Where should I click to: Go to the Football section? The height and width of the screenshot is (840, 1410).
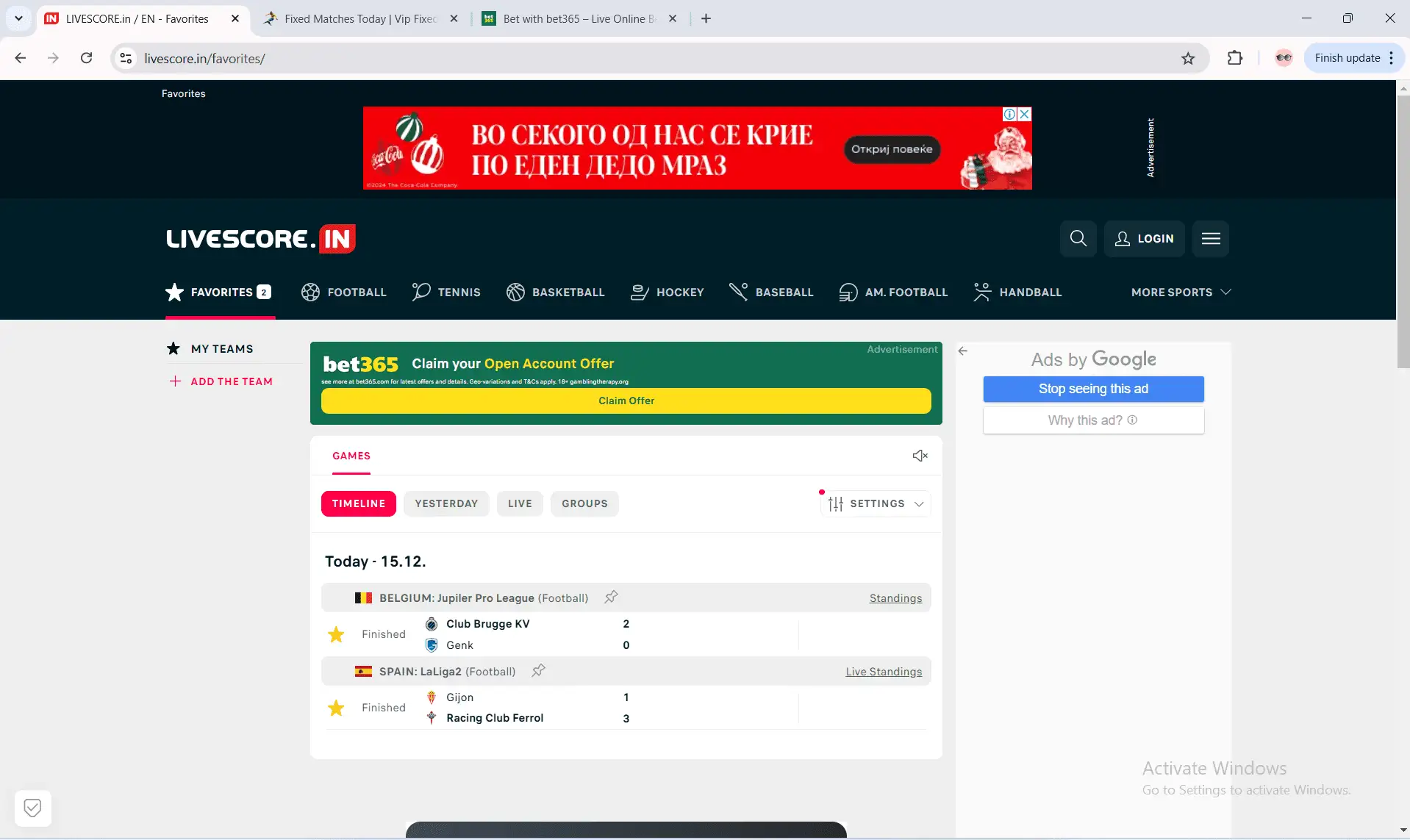point(343,292)
